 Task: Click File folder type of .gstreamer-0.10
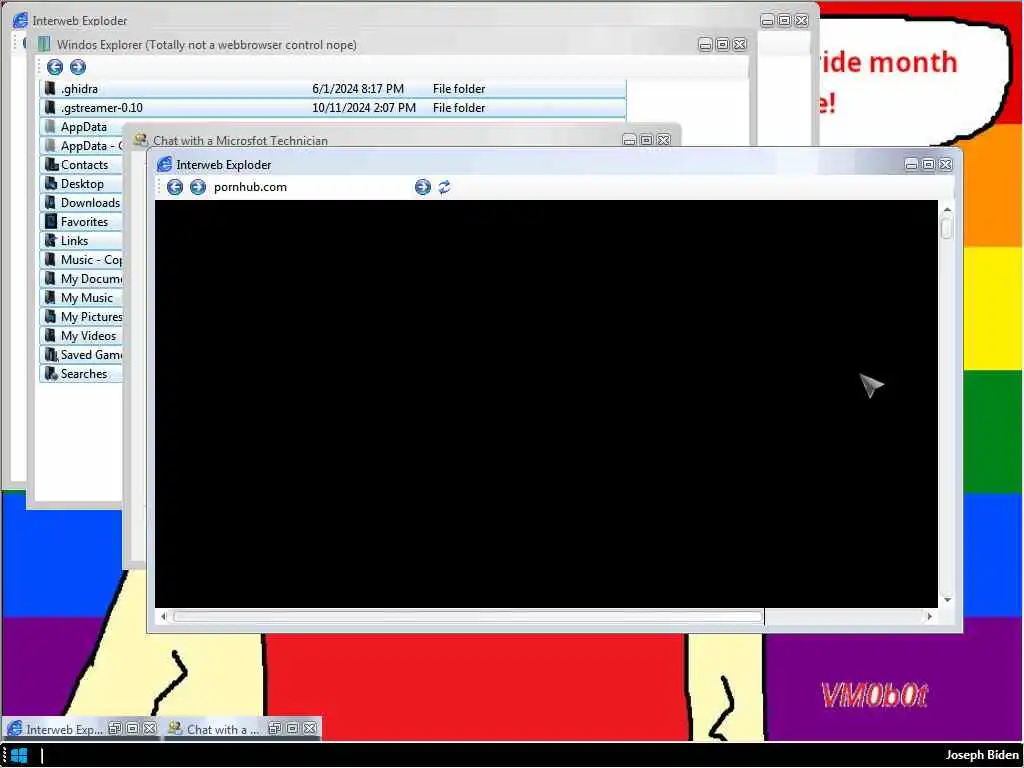[459, 108]
